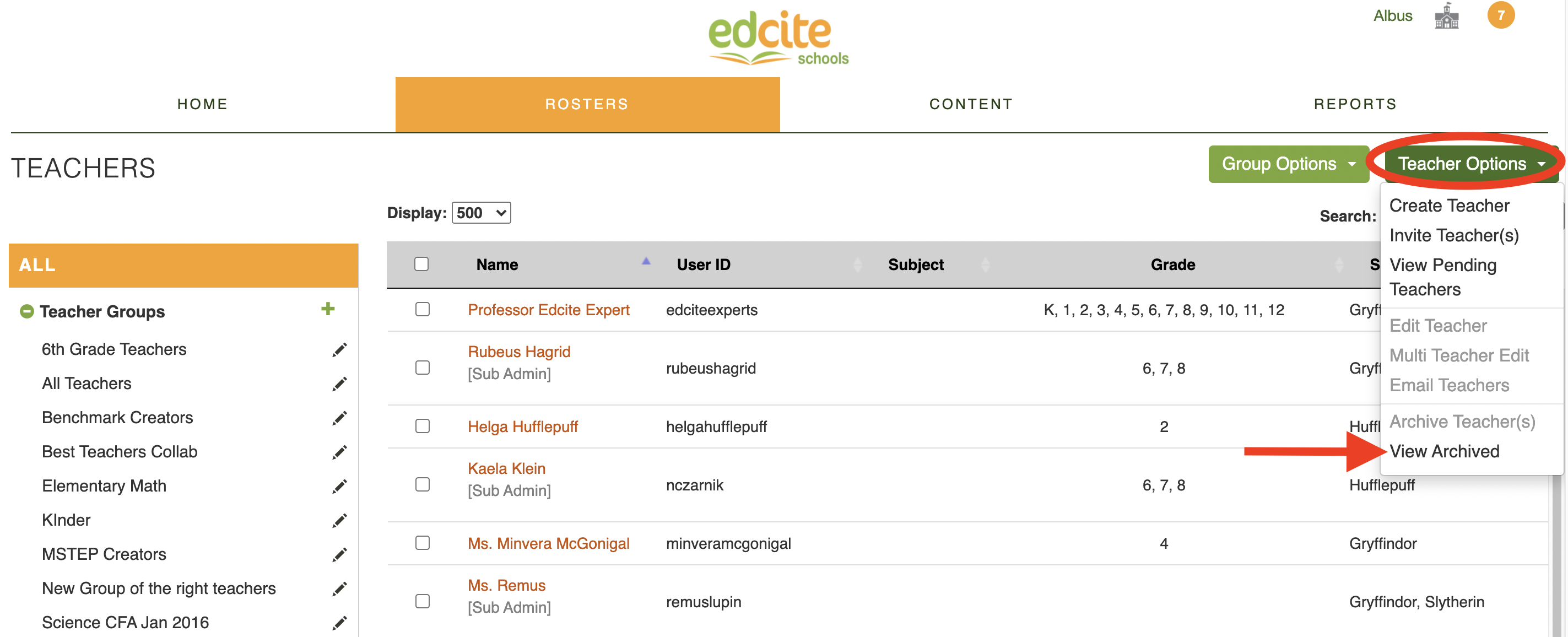This screenshot has height=637, width=1568.
Task: Edit the MSTEP Creators group
Action: 339,554
